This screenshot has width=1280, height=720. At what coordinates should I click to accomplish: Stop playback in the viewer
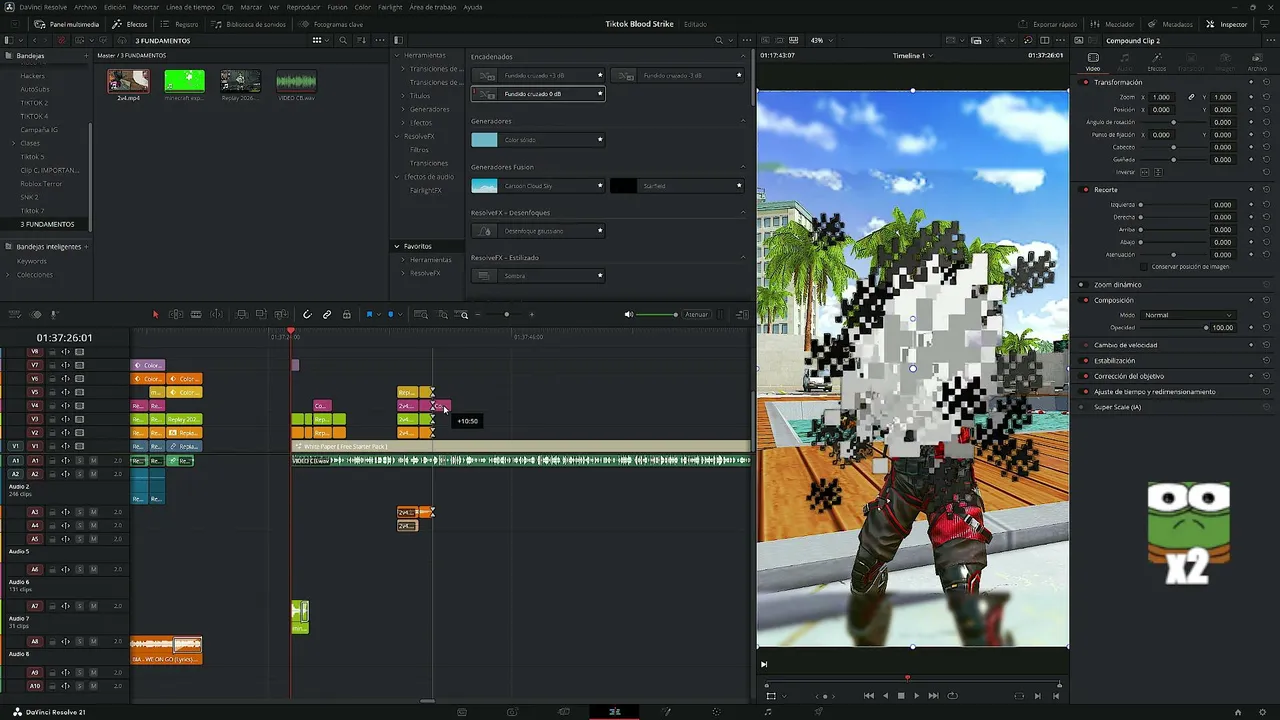(x=901, y=696)
